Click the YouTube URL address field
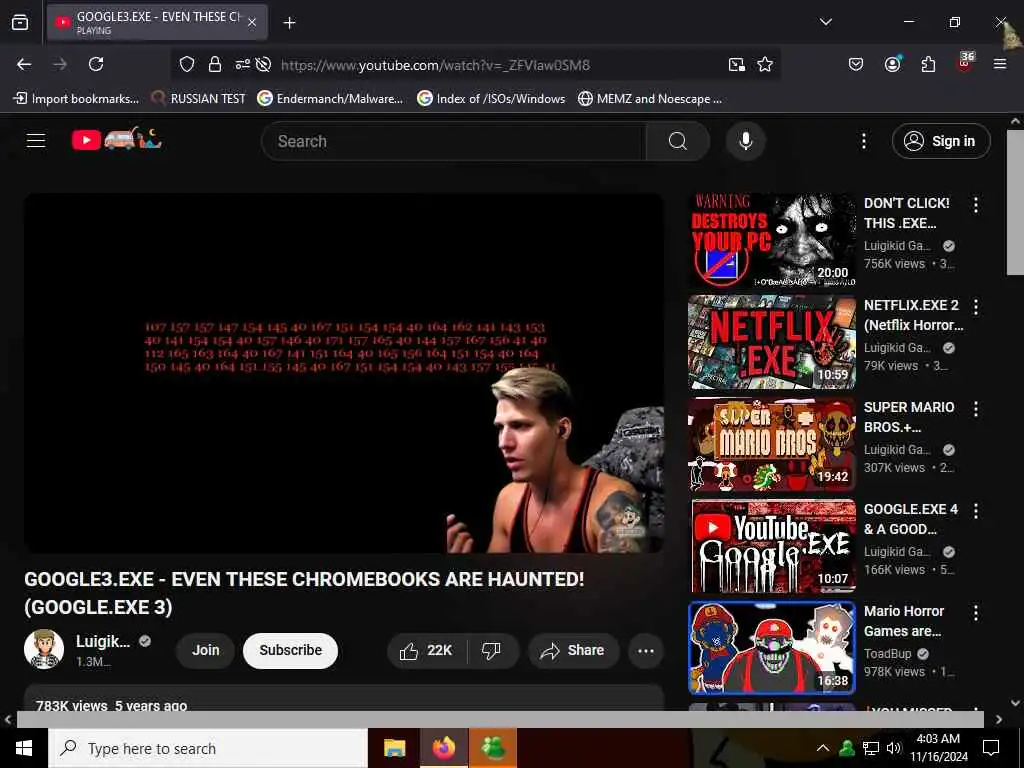 435,65
